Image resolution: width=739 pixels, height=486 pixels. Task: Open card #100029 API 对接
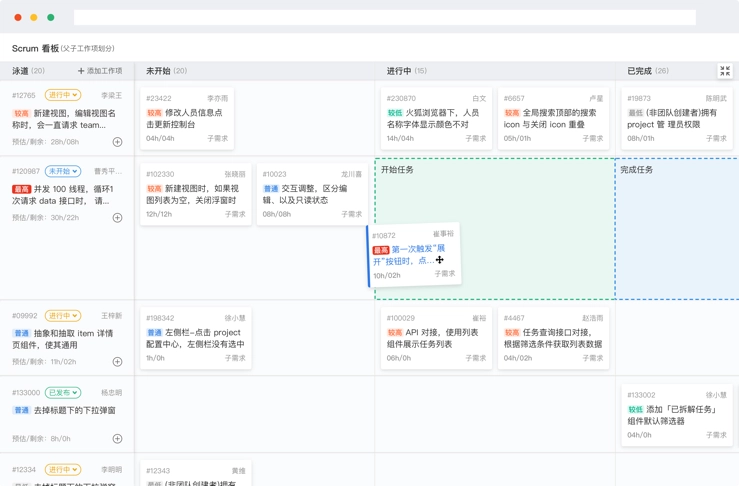pyautogui.click(x=436, y=338)
